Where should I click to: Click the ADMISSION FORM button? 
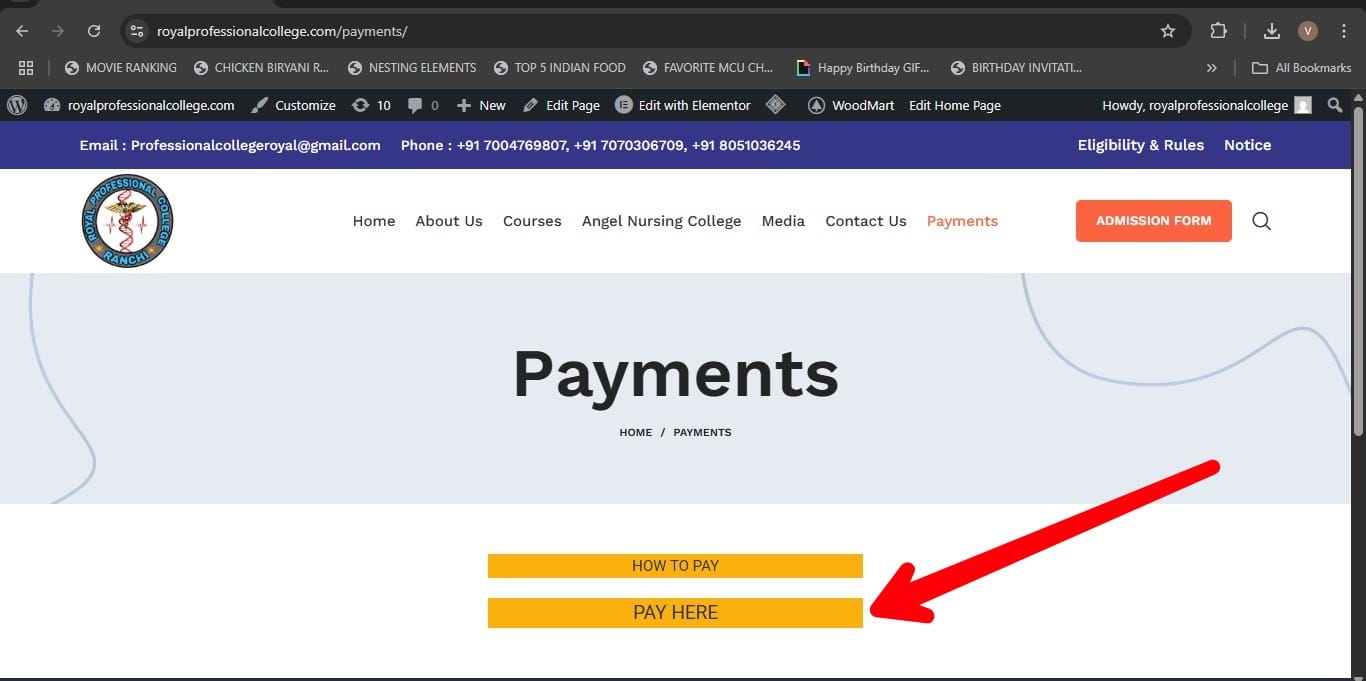click(x=1153, y=221)
